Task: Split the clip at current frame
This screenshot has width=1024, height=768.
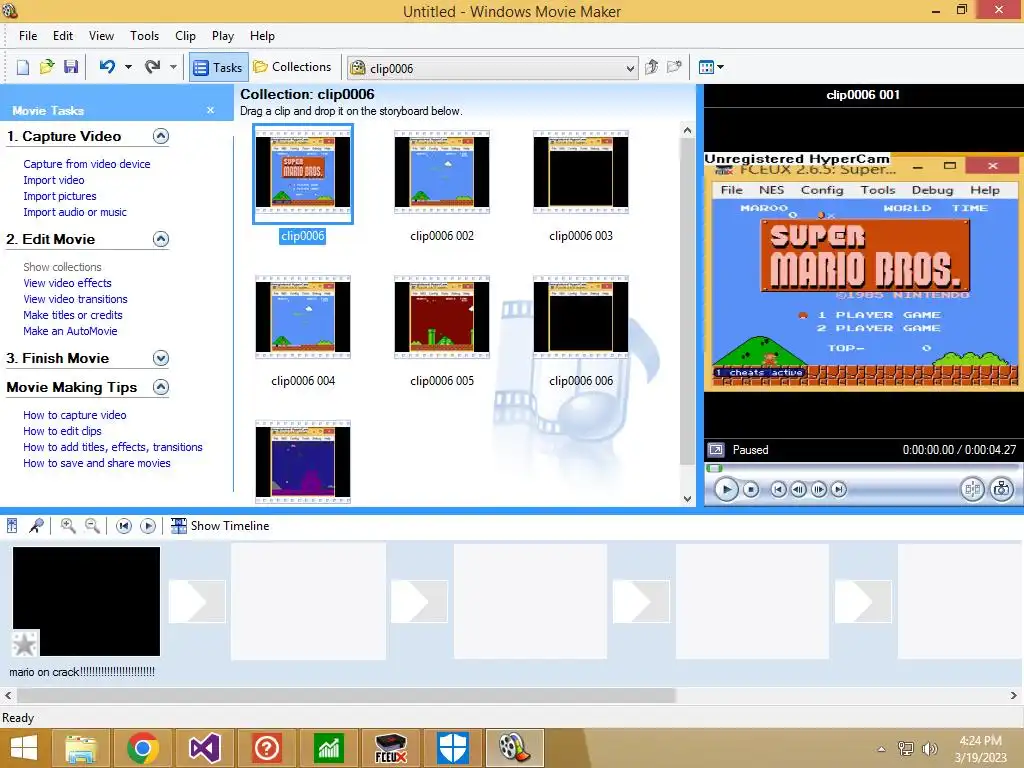Action: 972,489
